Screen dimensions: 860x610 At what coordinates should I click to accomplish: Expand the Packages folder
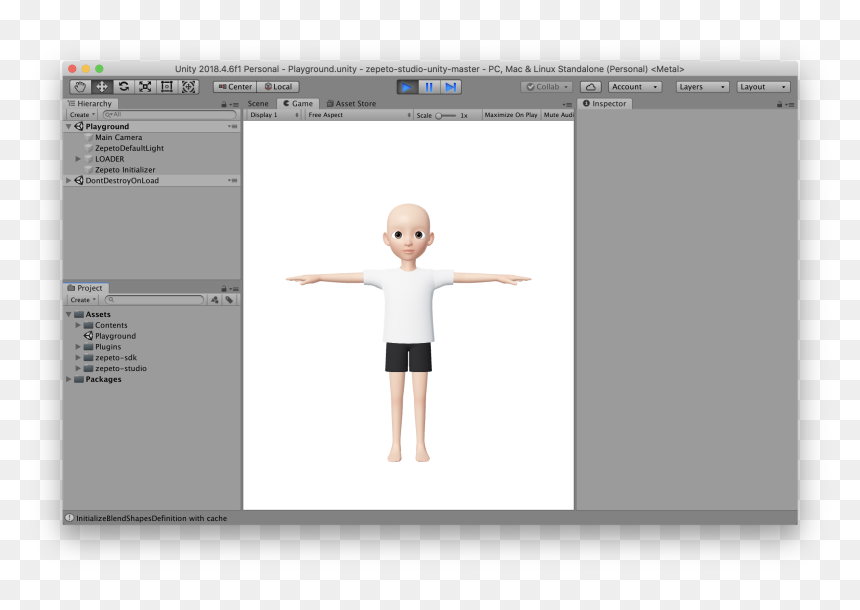pos(68,379)
